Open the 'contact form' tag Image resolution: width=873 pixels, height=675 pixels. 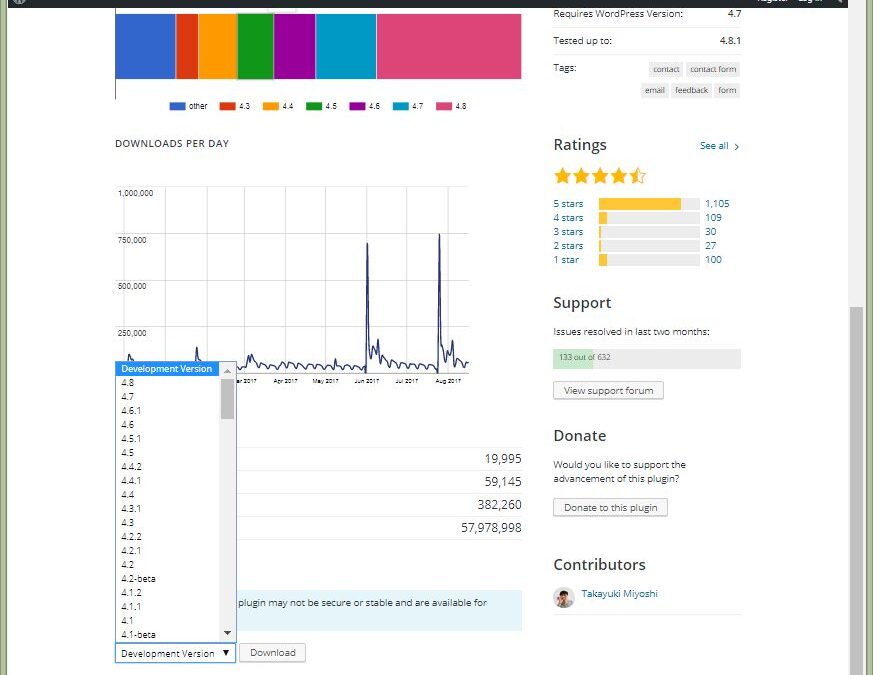coord(713,69)
